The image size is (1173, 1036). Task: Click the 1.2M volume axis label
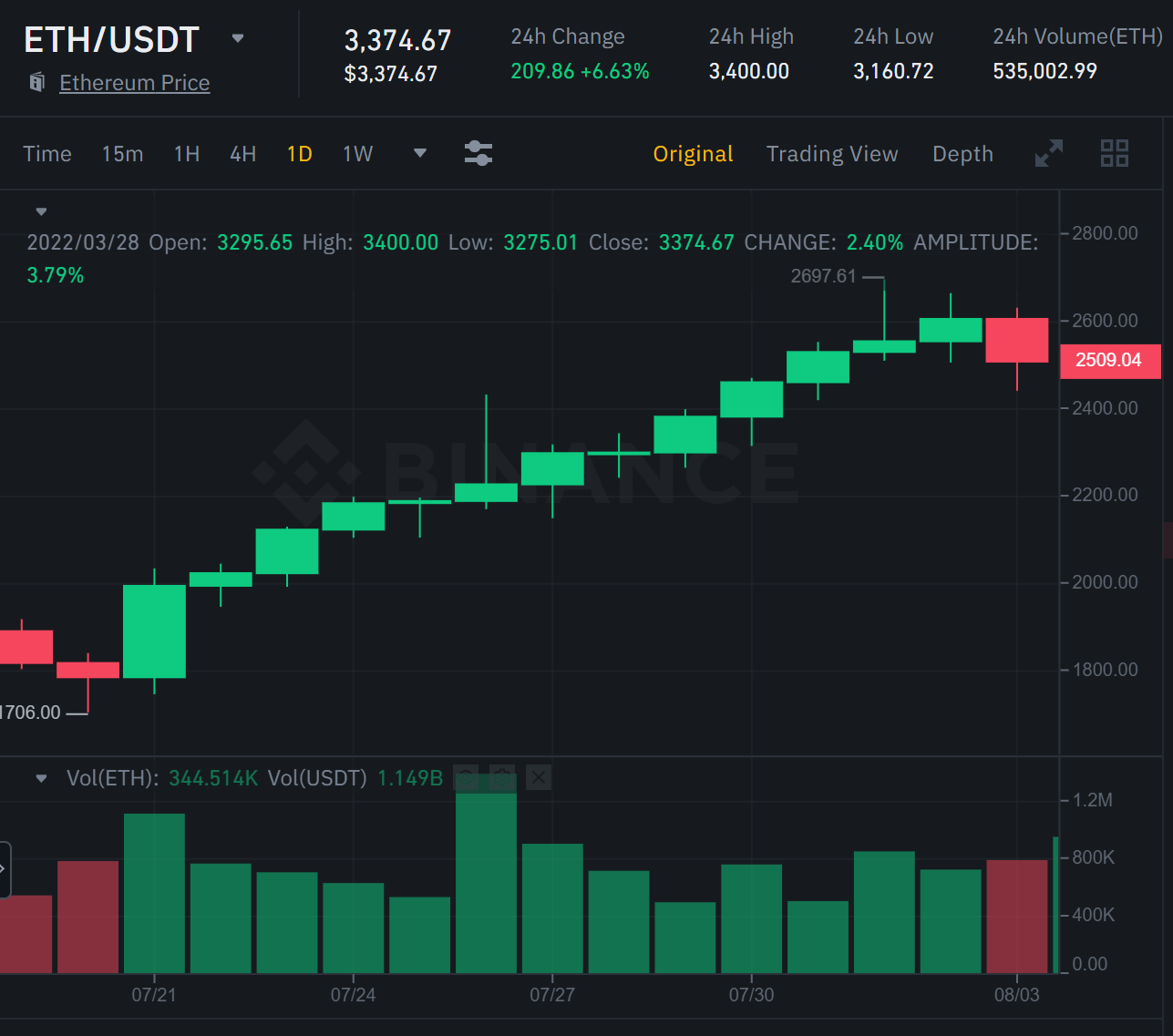[x=1093, y=800]
